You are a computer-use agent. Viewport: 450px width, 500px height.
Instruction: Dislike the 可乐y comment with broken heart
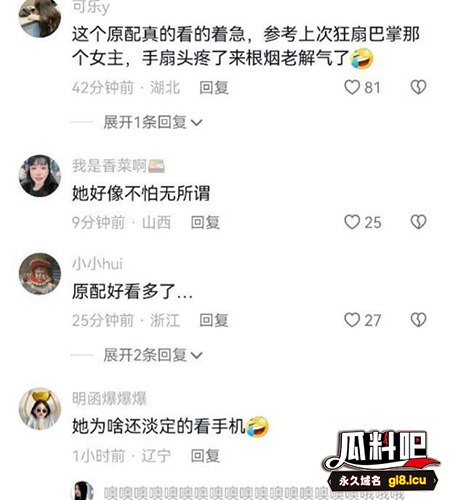pyautogui.click(x=418, y=87)
